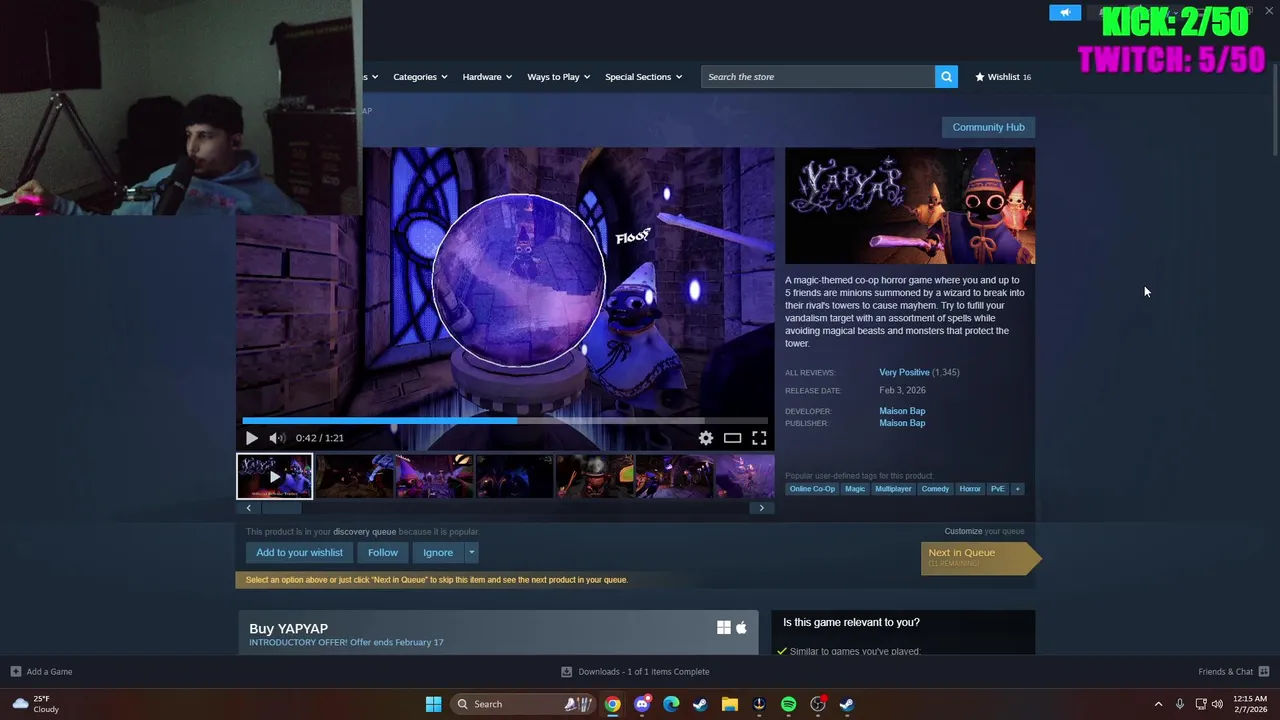Click the Add a Game plus icon

click(15, 672)
